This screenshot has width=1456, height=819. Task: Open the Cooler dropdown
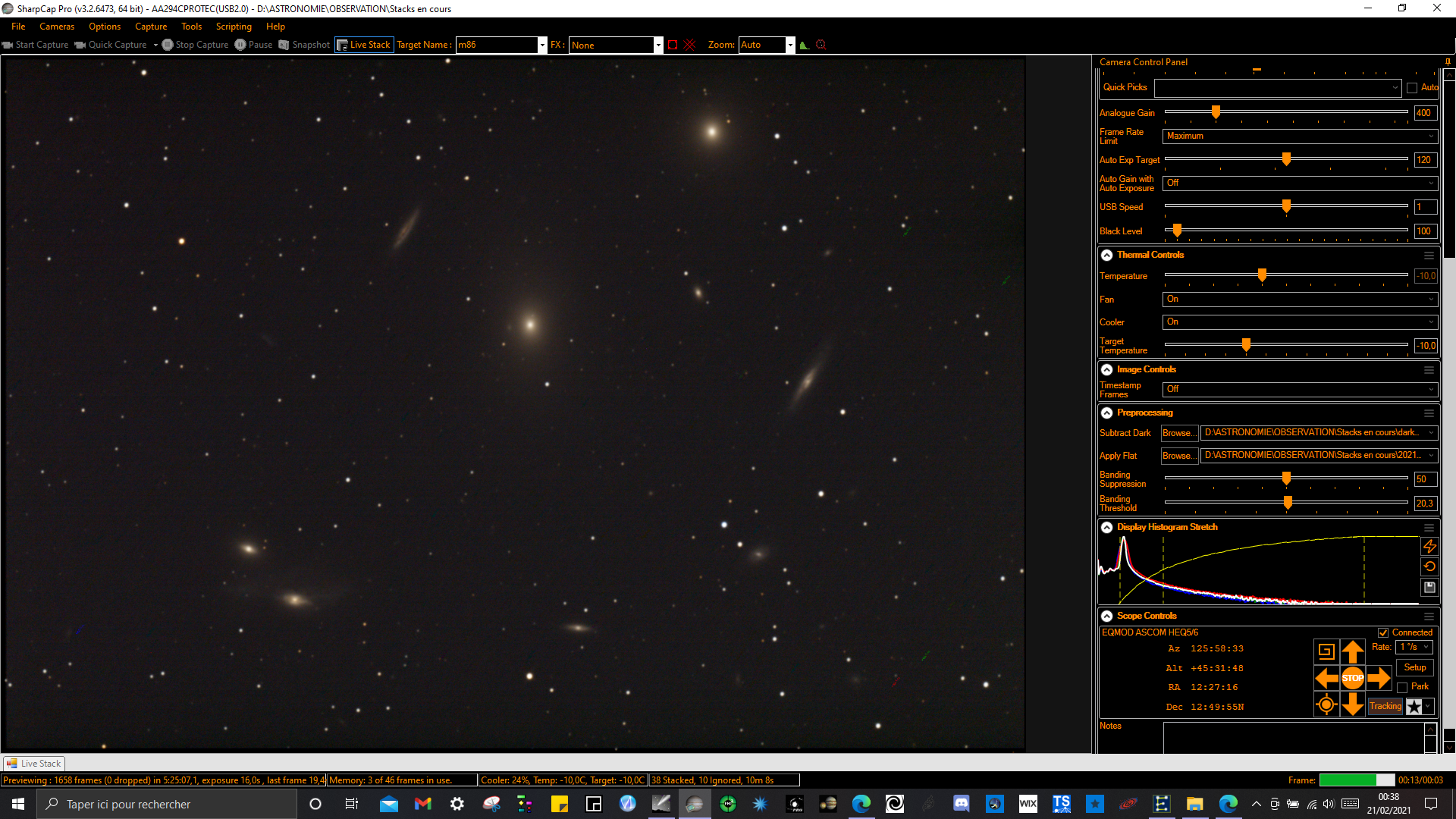click(1300, 322)
